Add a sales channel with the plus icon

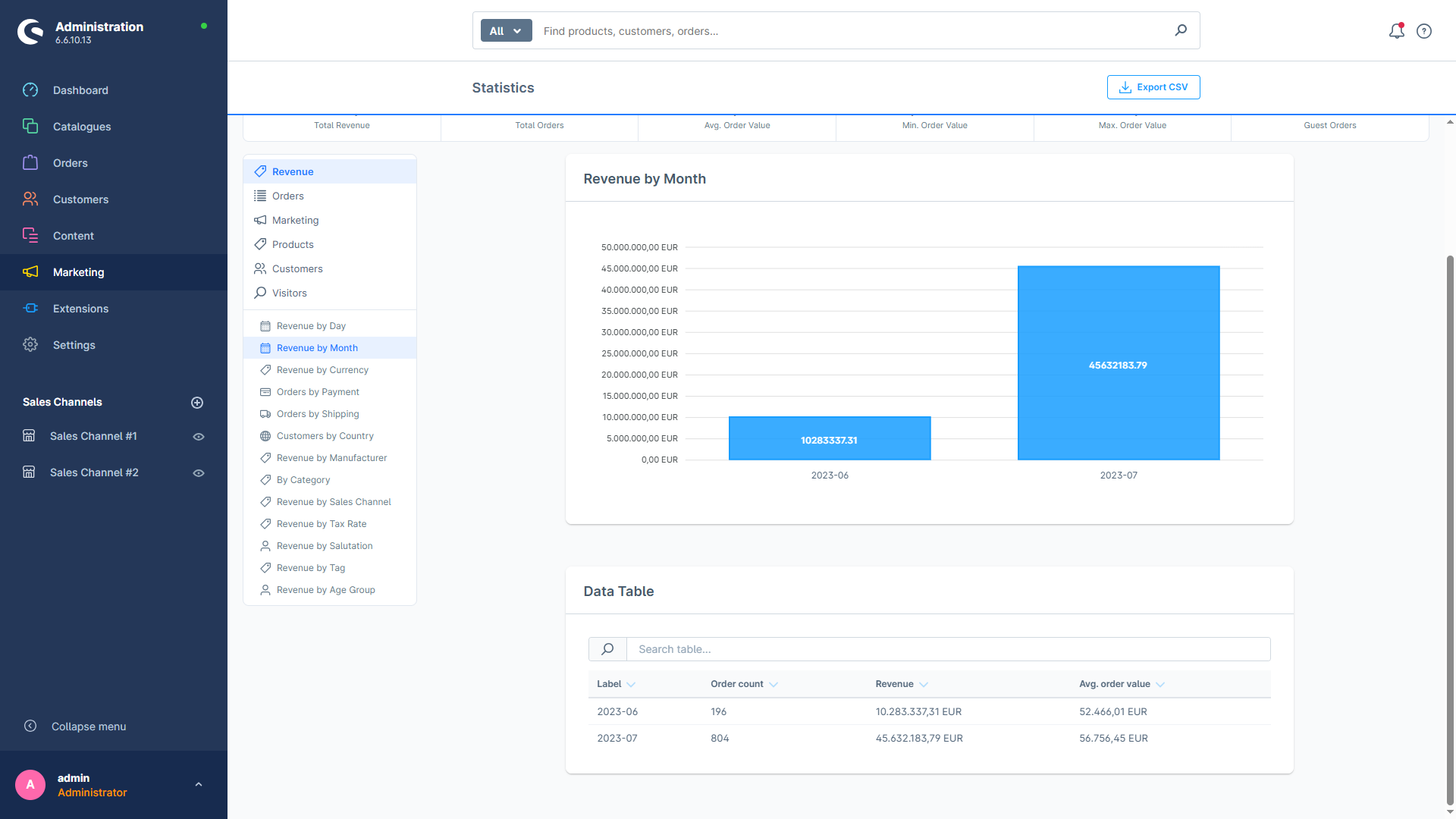click(x=197, y=402)
